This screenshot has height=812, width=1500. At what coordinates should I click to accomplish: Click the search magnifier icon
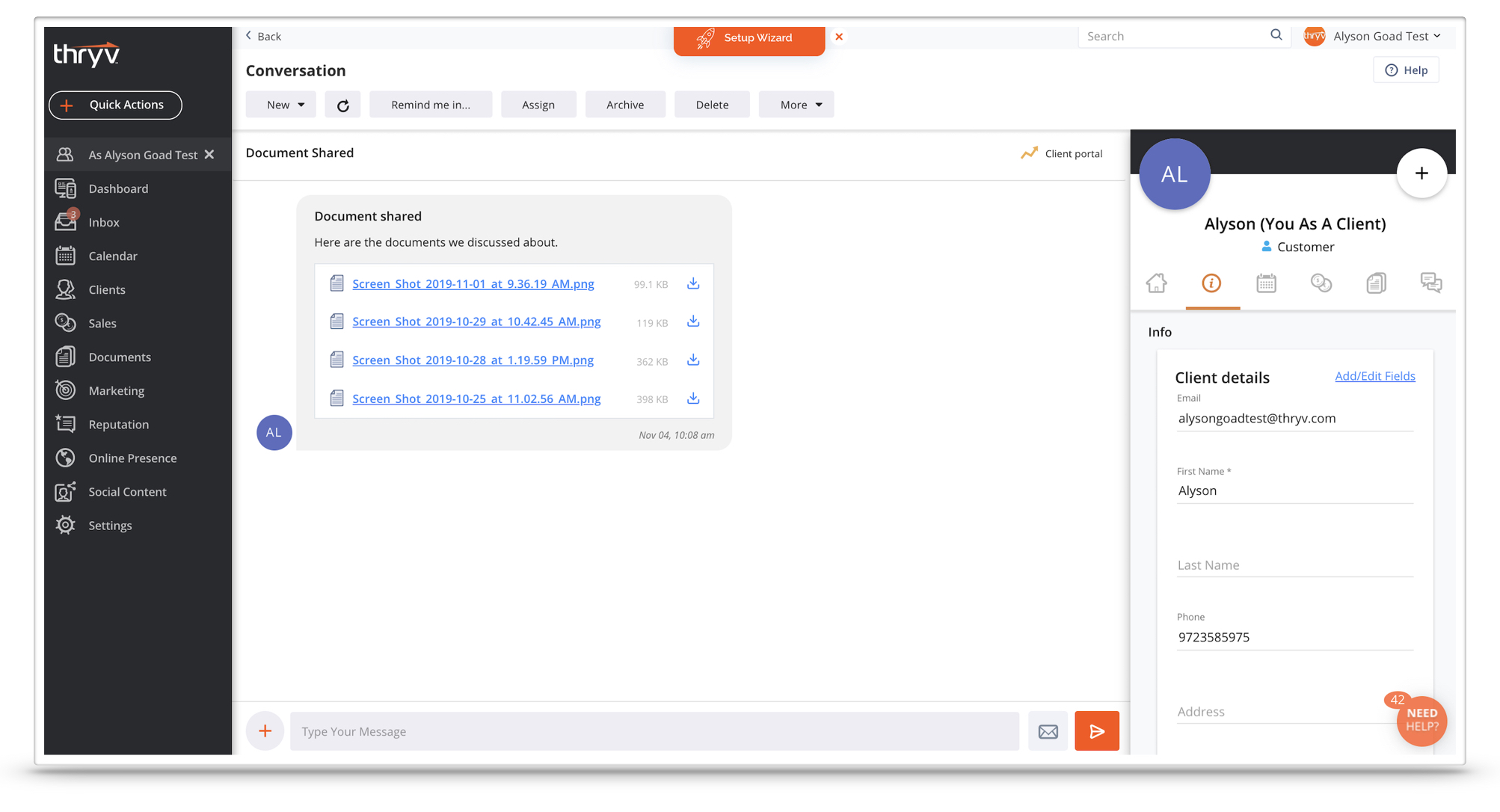pos(1276,35)
